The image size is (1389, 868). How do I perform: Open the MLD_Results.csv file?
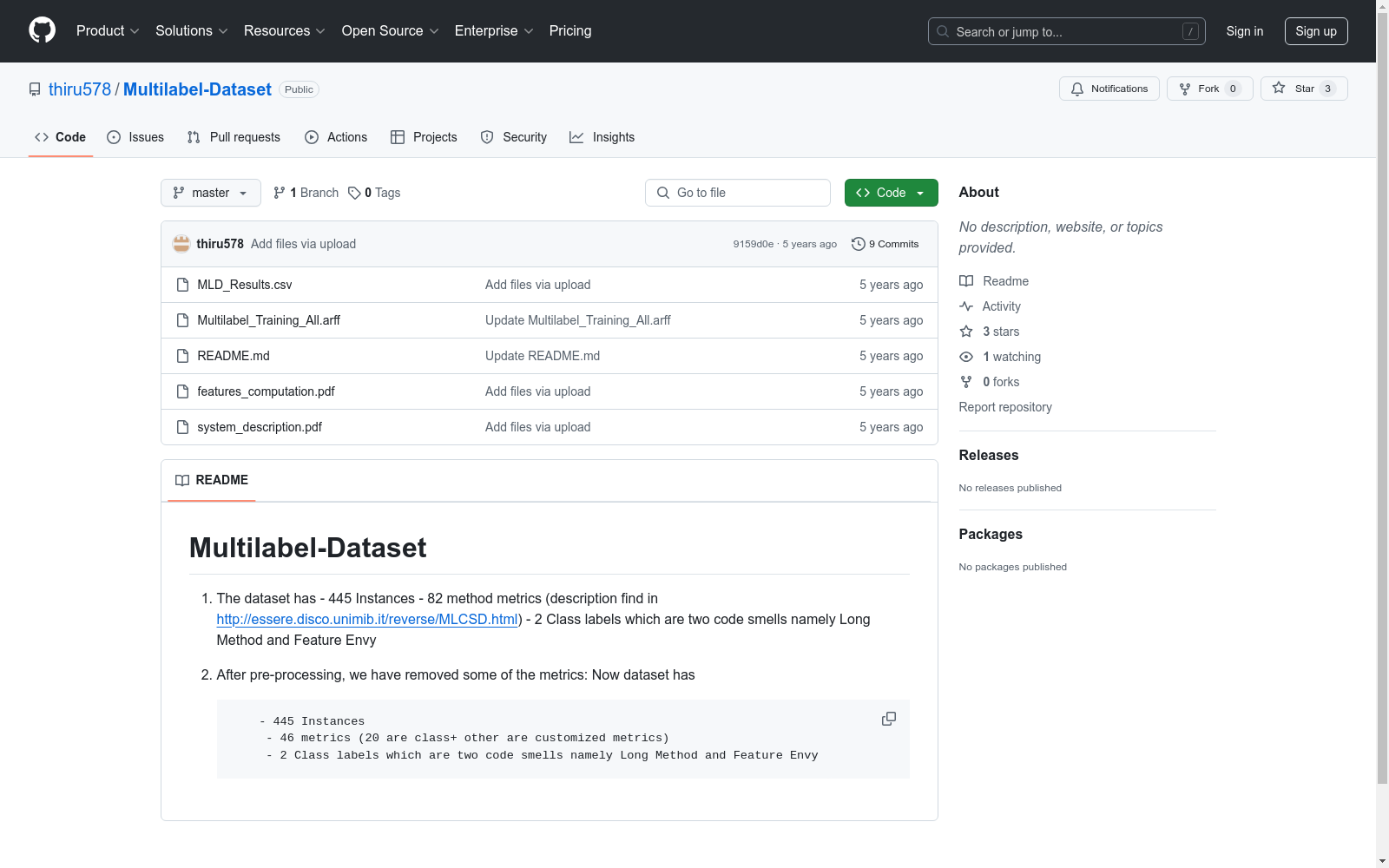tap(245, 285)
